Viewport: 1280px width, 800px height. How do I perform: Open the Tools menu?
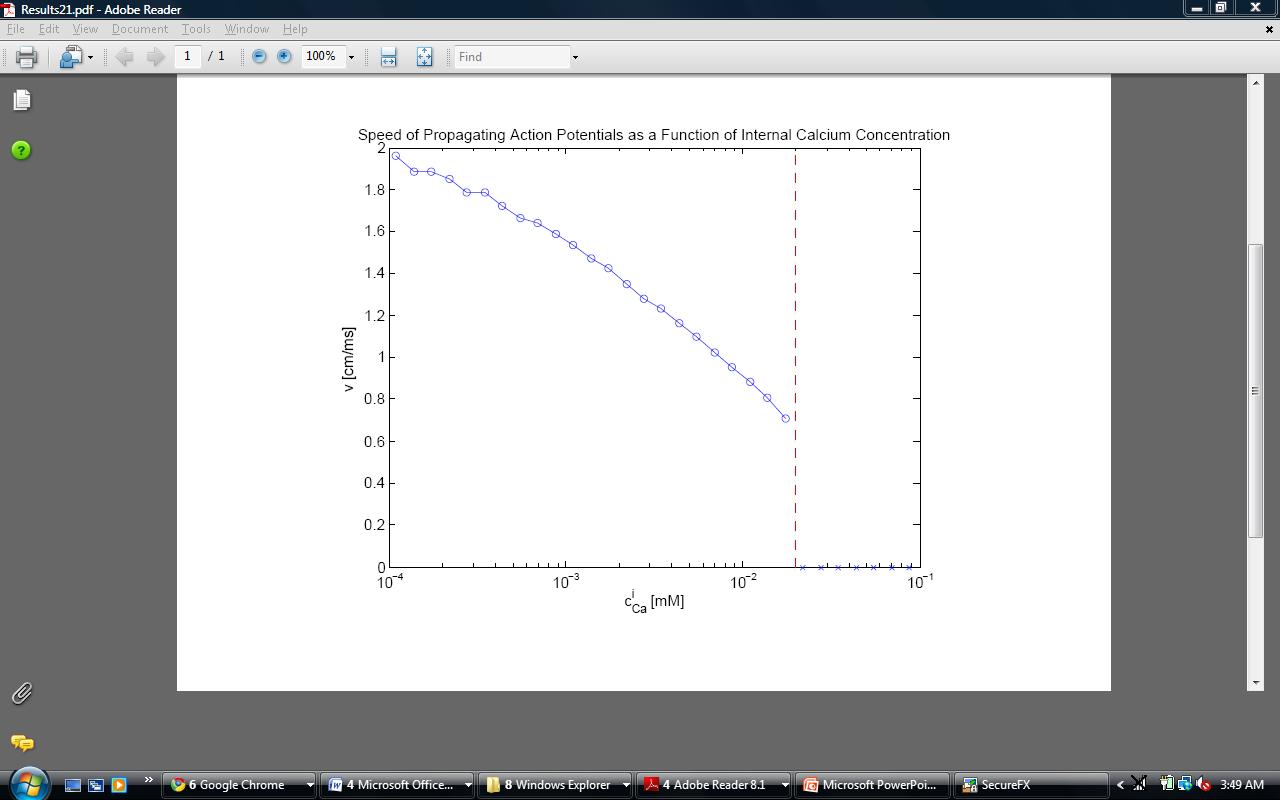point(196,29)
